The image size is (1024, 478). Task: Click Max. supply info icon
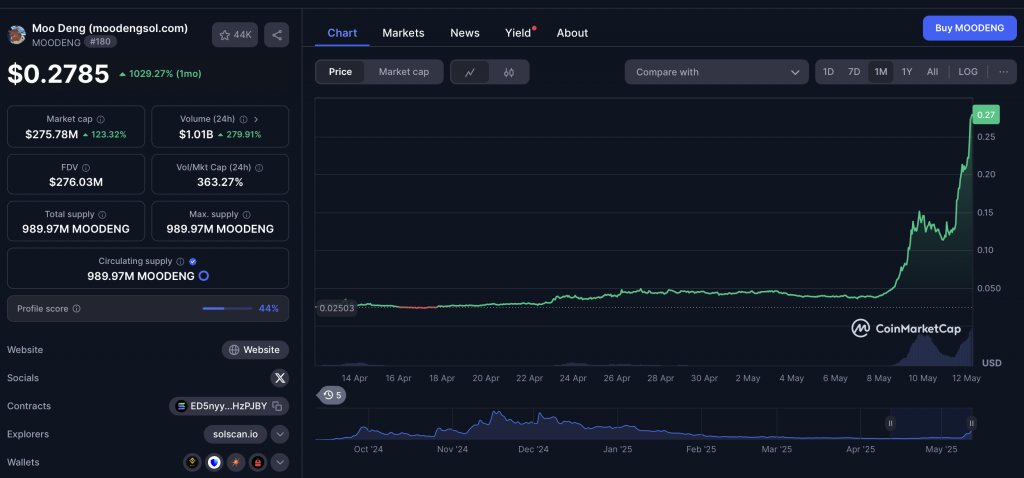[247, 214]
